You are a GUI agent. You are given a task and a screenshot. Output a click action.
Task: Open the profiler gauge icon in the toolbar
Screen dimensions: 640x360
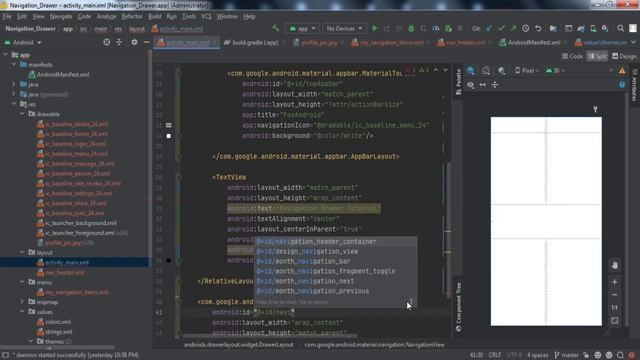(x=436, y=29)
